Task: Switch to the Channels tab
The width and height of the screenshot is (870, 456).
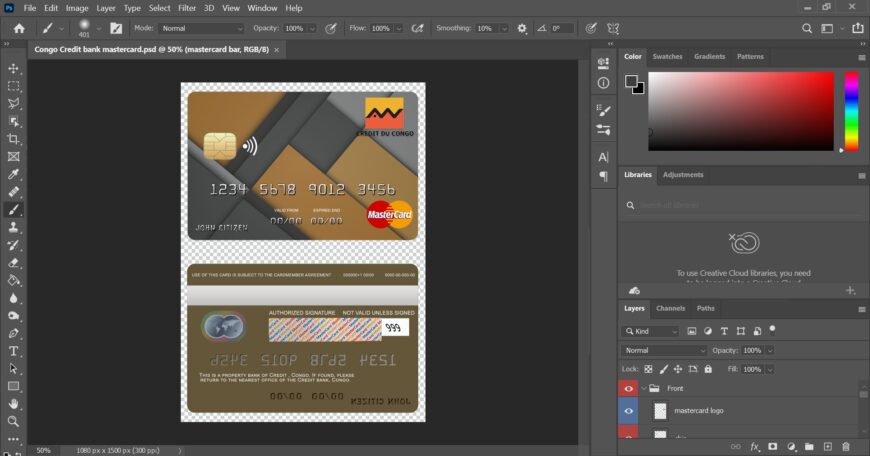Action: point(670,308)
